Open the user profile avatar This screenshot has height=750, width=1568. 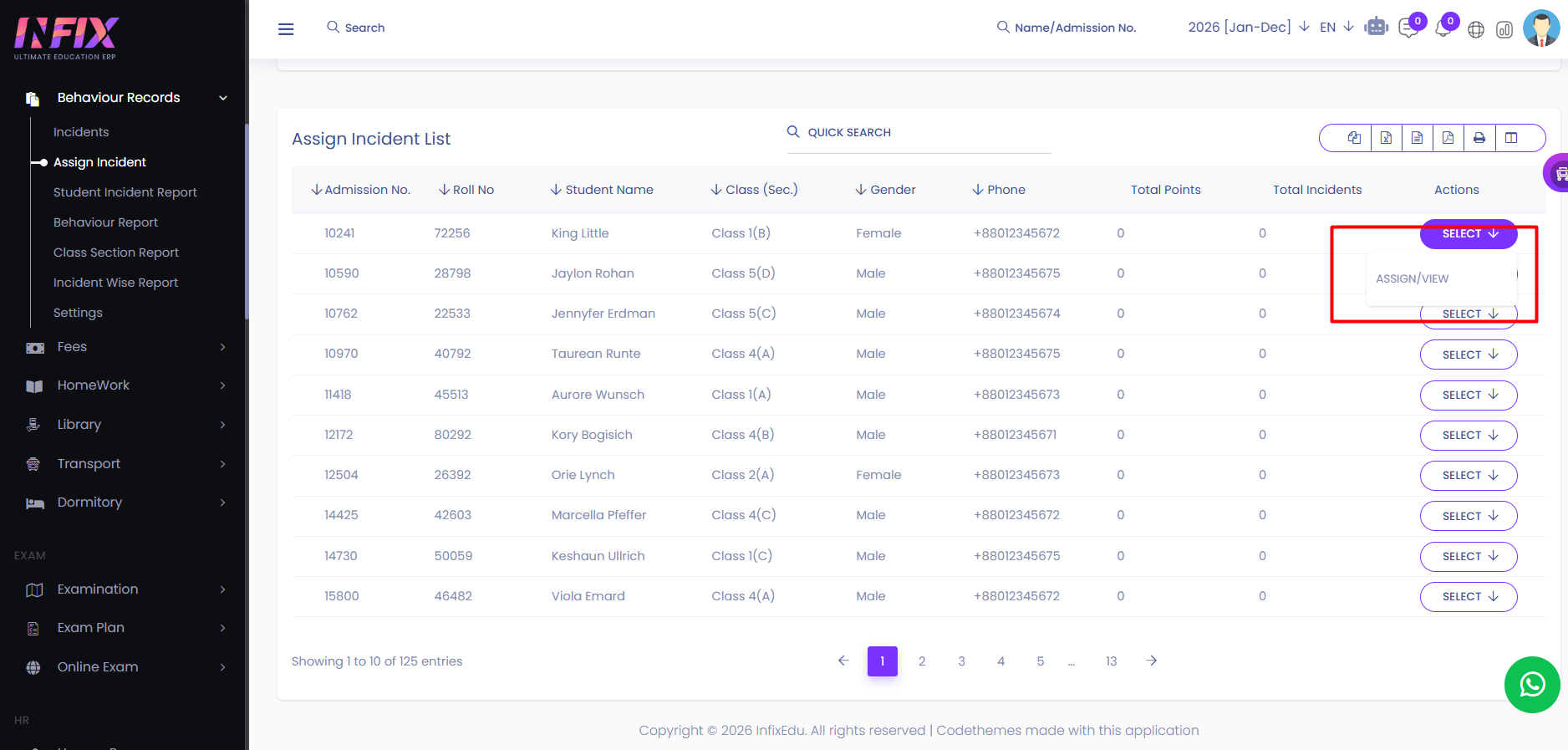pos(1541,28)
